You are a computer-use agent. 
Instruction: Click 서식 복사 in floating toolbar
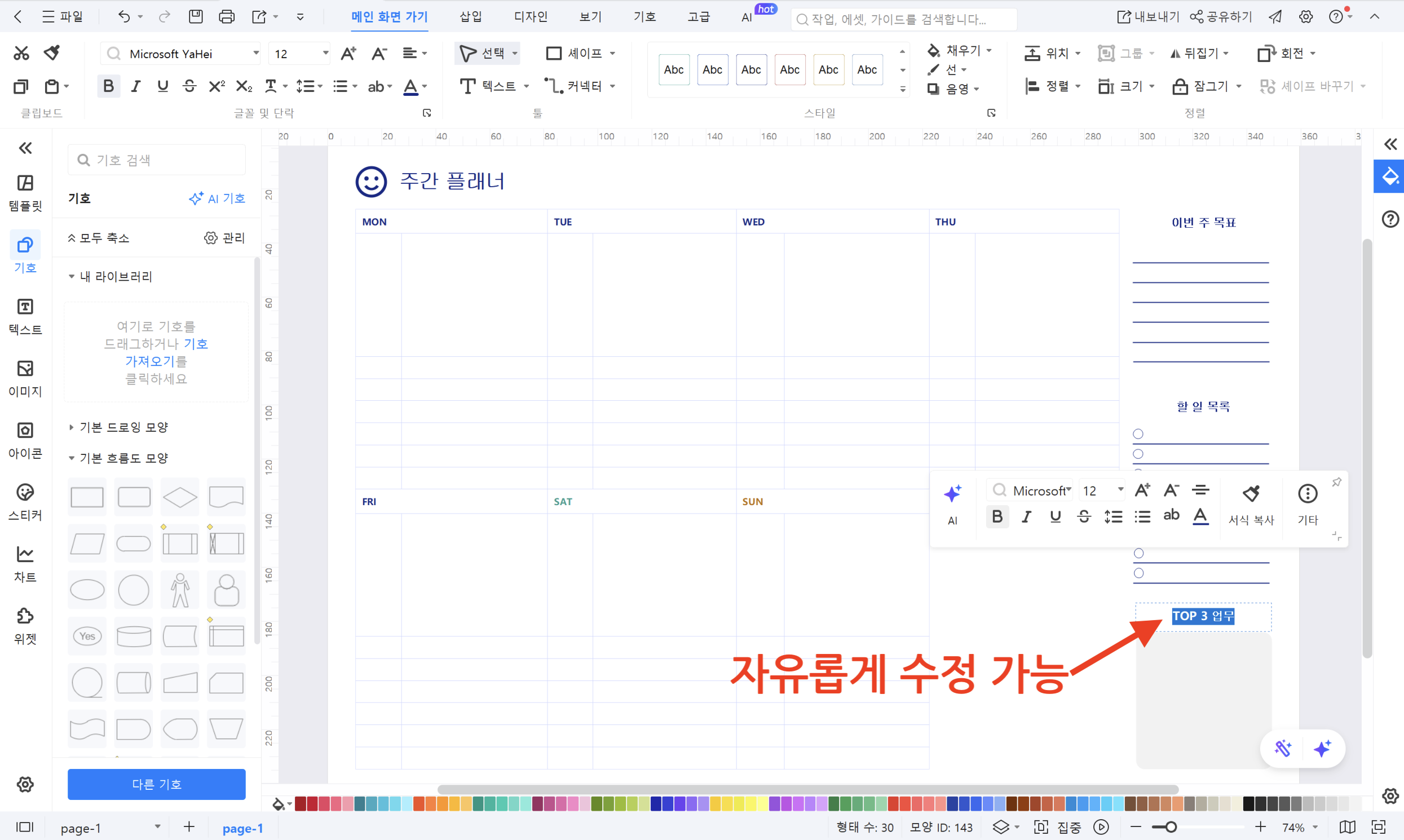1251,503
